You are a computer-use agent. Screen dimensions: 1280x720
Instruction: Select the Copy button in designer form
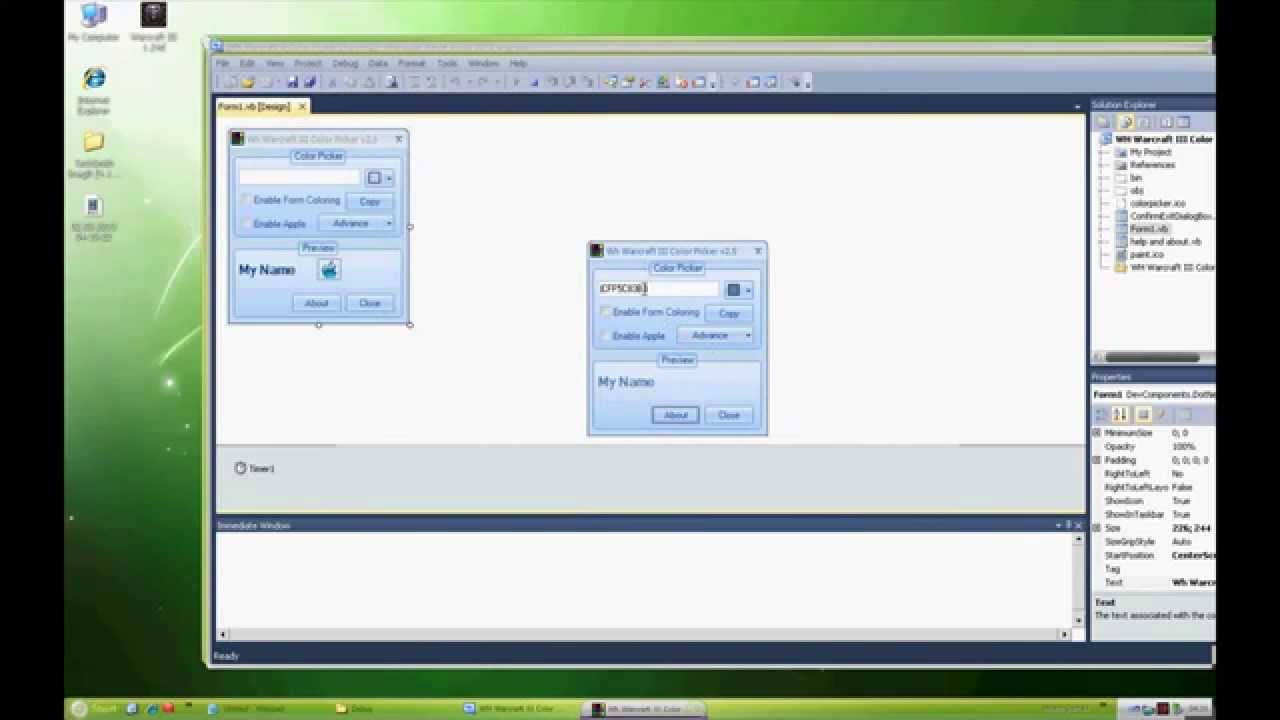[370, 201]
